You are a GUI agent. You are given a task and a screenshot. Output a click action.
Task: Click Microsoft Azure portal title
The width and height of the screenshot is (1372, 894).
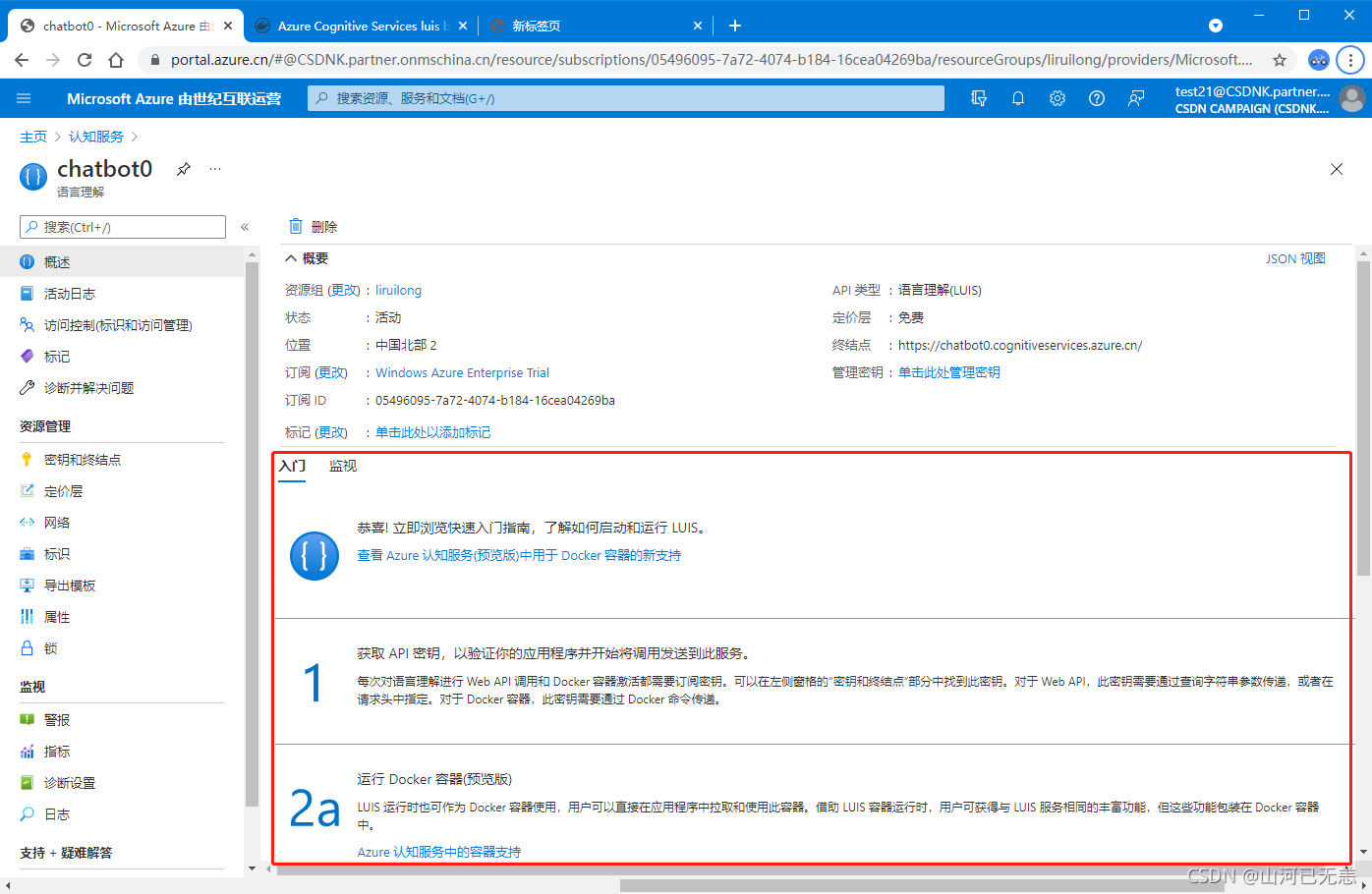[174, 98]
